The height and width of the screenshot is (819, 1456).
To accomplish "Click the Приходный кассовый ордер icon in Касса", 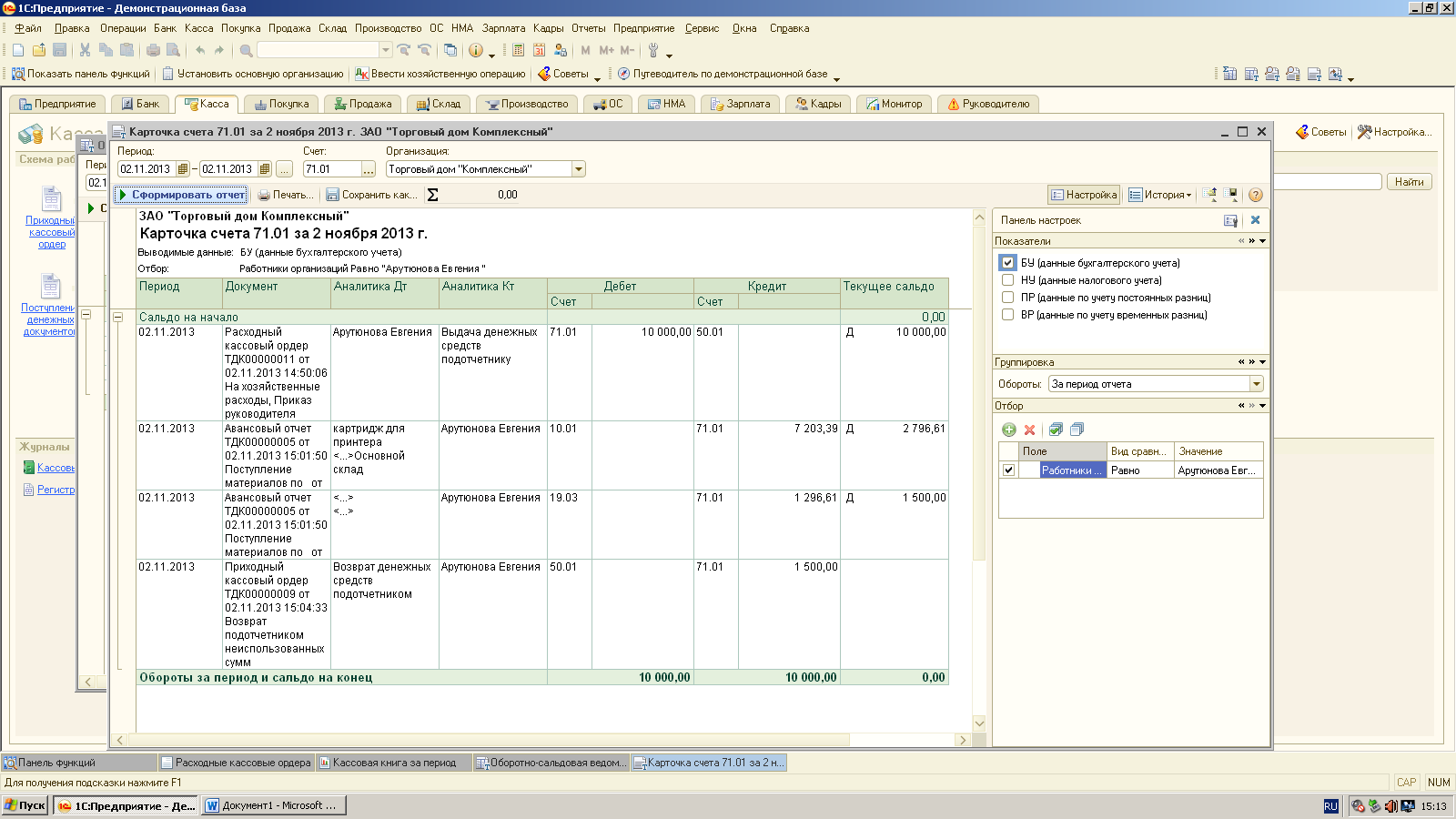I will pos(51,198).
